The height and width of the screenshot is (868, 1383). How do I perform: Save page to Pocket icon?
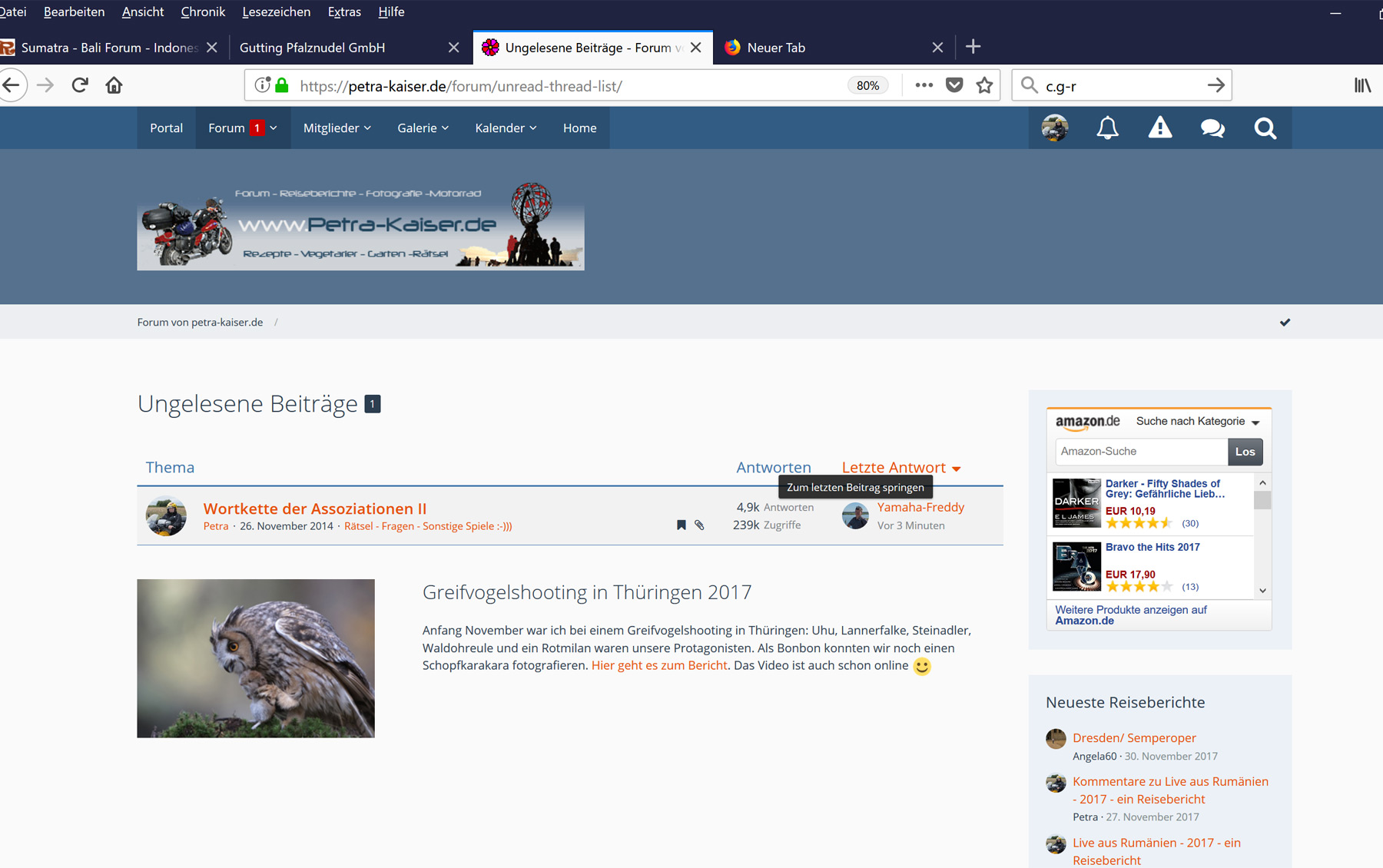954,85
